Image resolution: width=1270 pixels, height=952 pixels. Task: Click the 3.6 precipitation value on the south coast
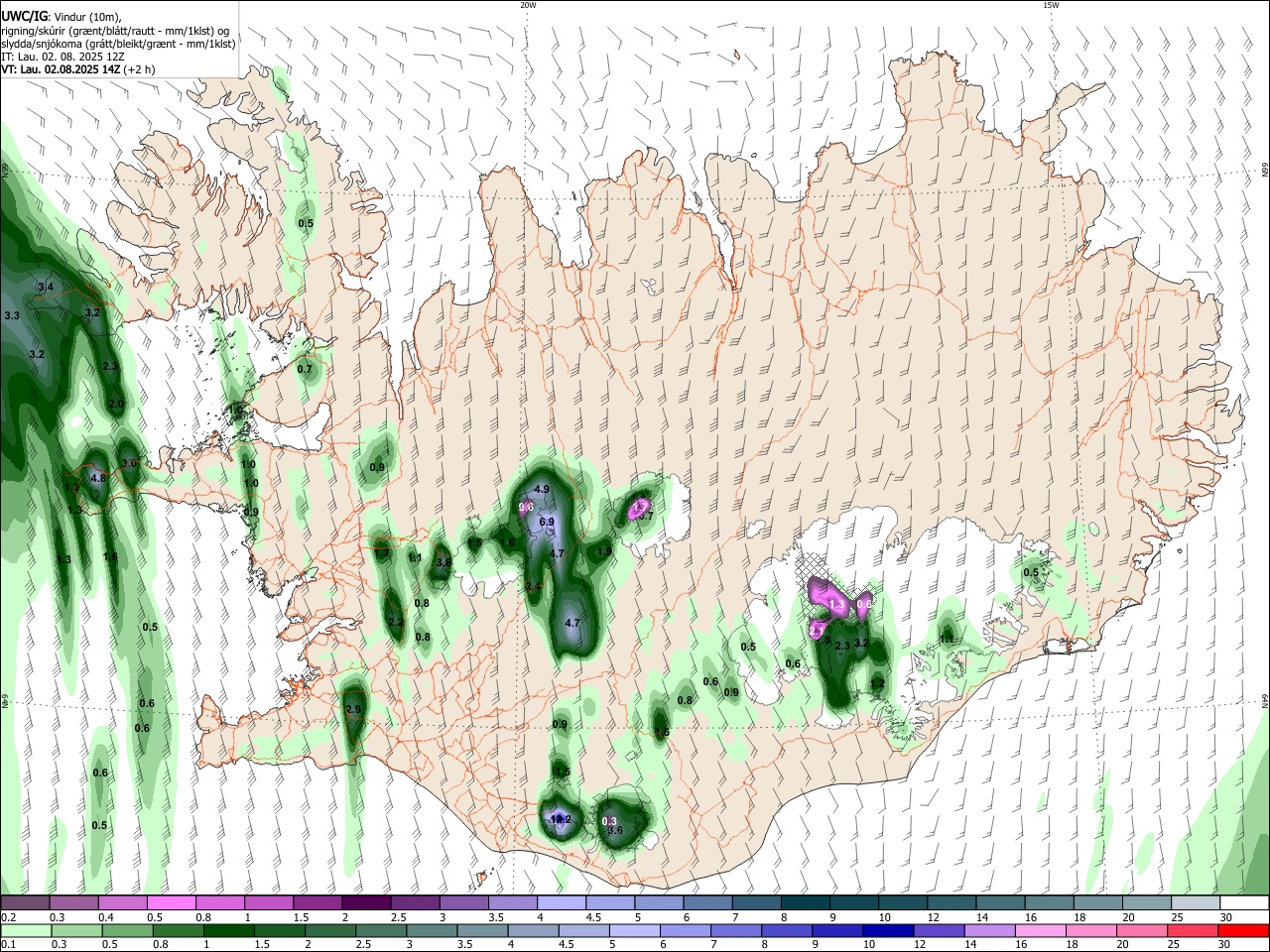(x=615, y=831)
